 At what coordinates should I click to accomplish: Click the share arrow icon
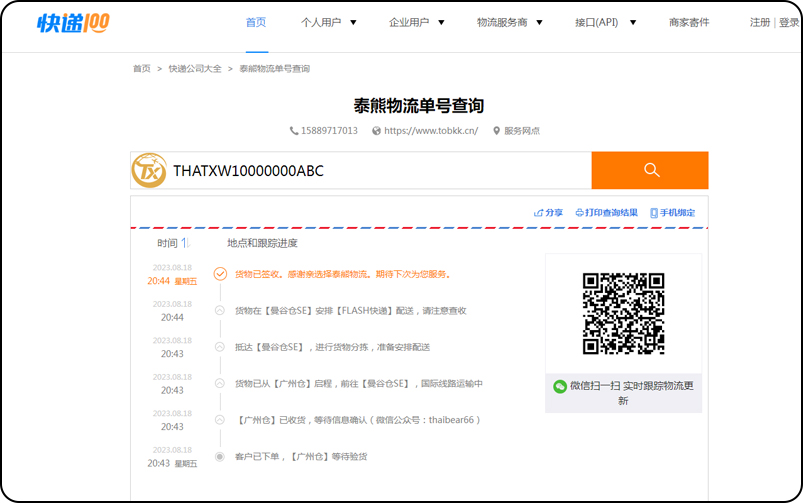click(x=538, y=213)
